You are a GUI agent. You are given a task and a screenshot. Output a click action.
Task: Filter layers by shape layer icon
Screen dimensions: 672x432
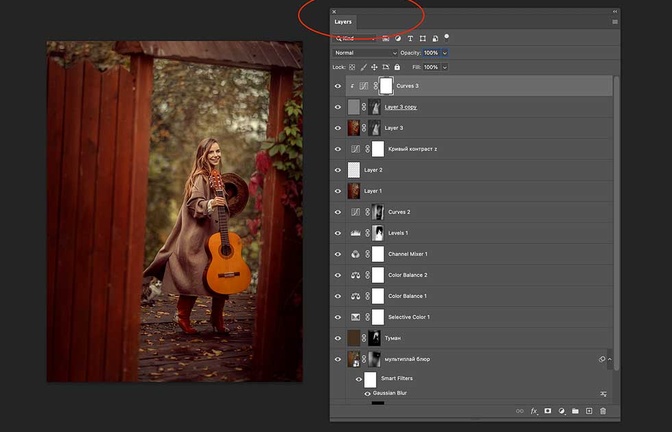423,39
